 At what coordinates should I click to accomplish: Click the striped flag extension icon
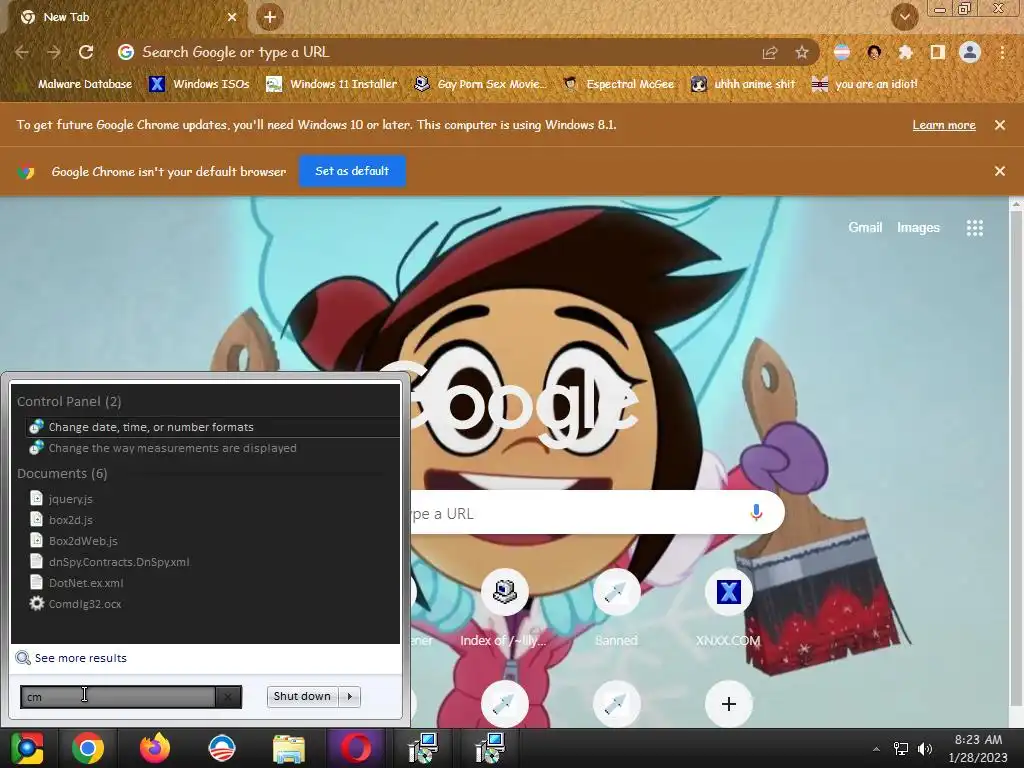pos(842,52)
